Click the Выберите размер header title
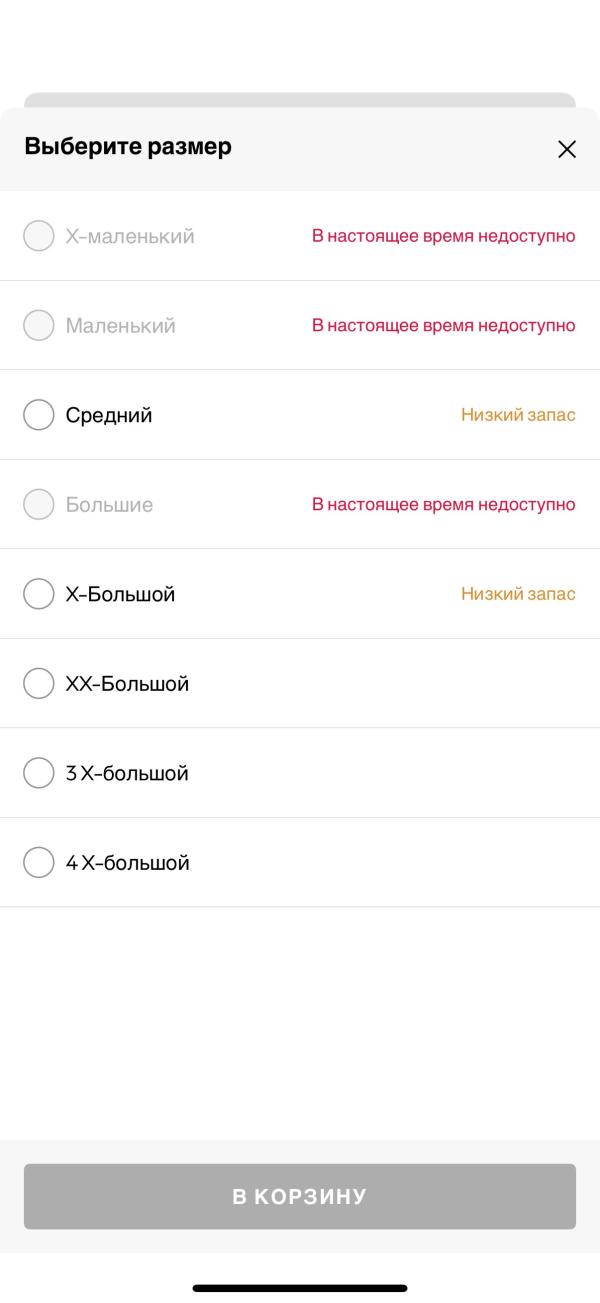The height and width of the screenshot is (1303, 600). tap(128, 146)
